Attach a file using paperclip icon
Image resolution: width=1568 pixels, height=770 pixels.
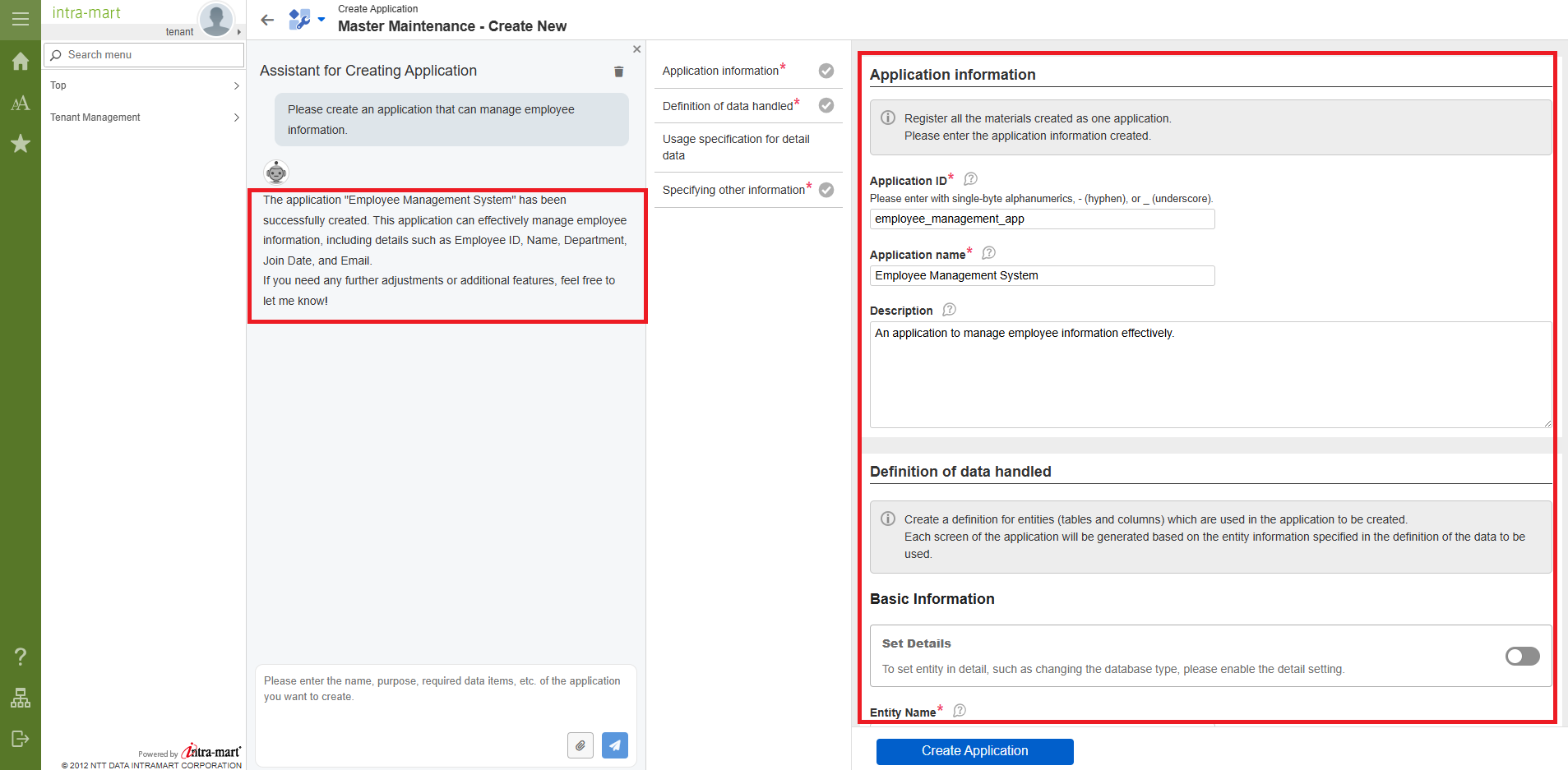[x=580, y=745]
